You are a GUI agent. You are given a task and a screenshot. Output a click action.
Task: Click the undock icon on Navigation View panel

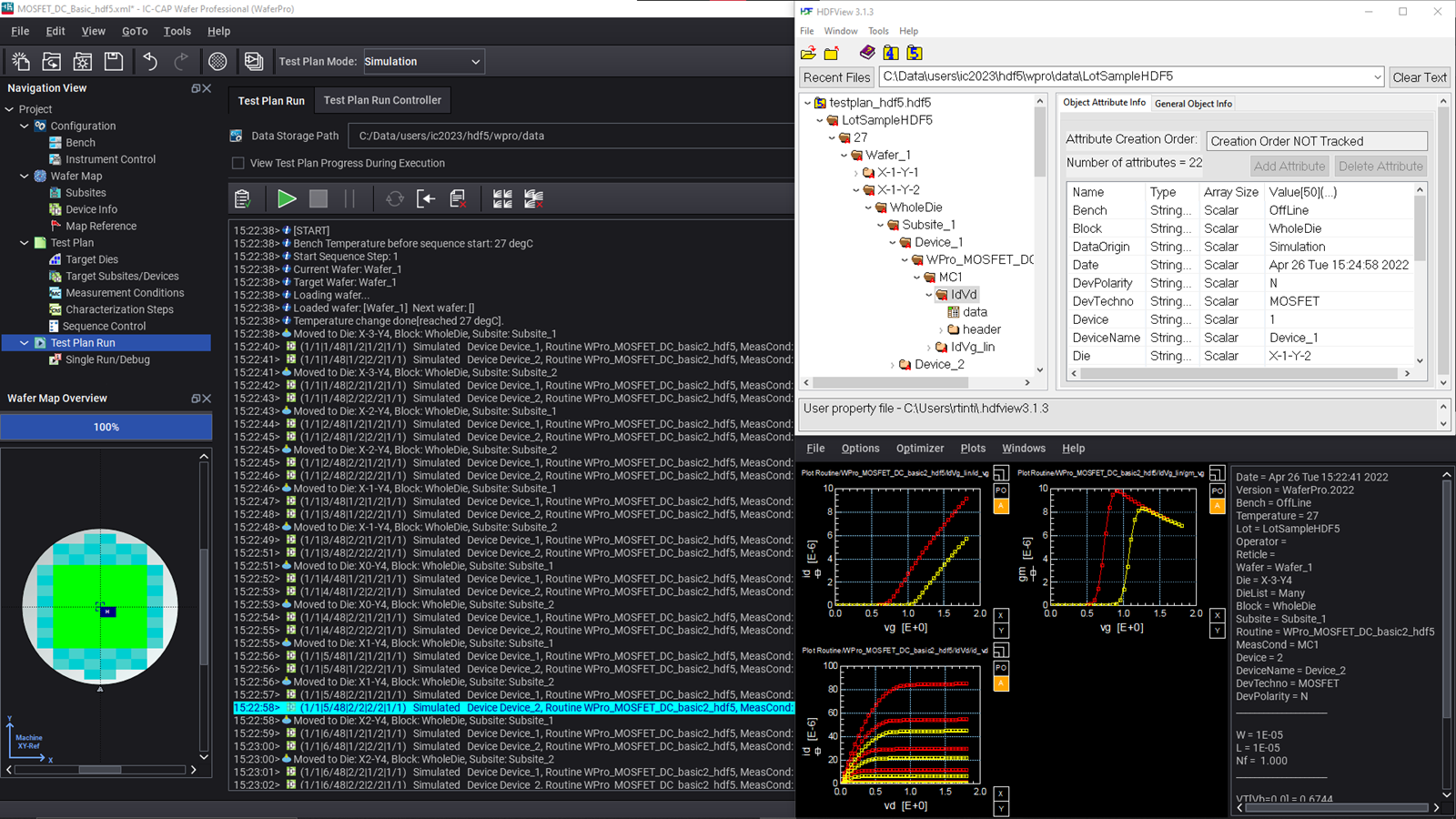(195, 88)
